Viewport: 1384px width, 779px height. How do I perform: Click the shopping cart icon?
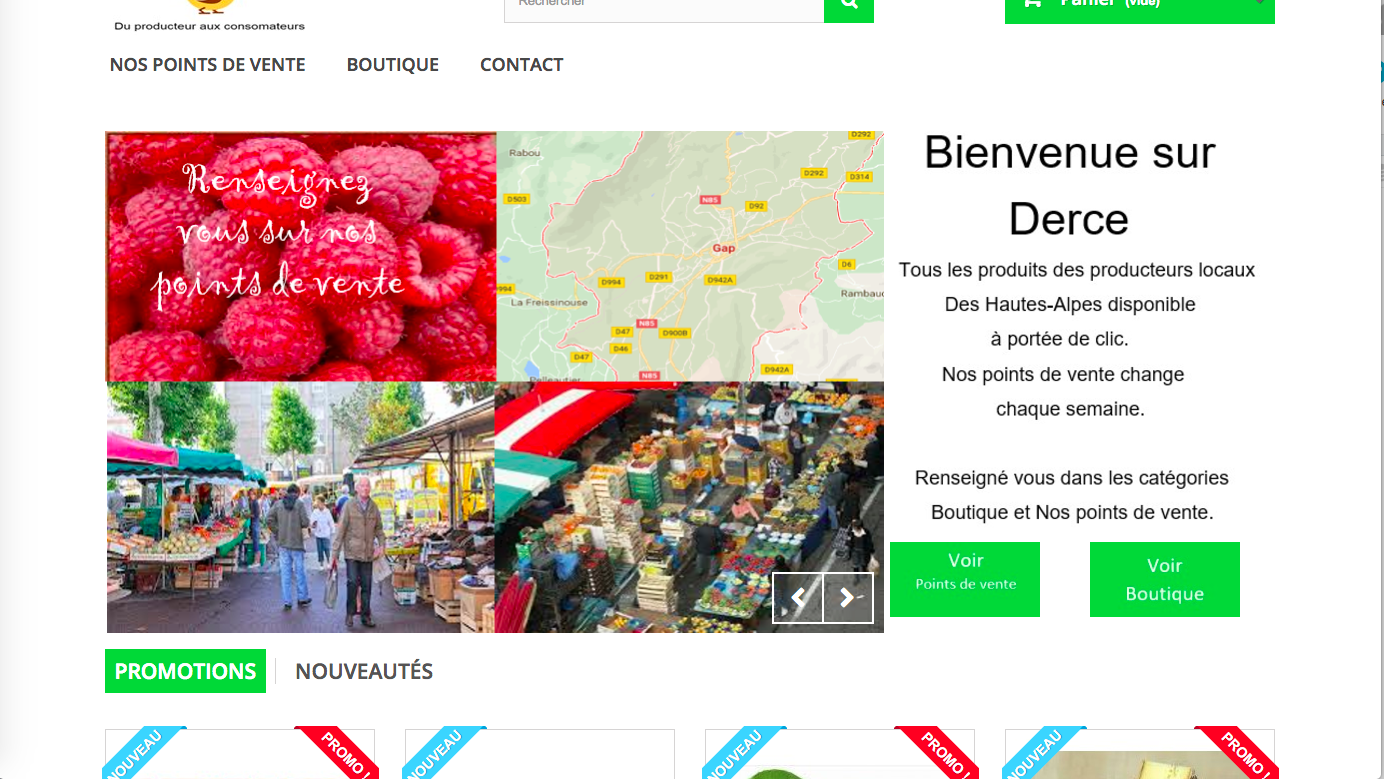coord(1032,3)
